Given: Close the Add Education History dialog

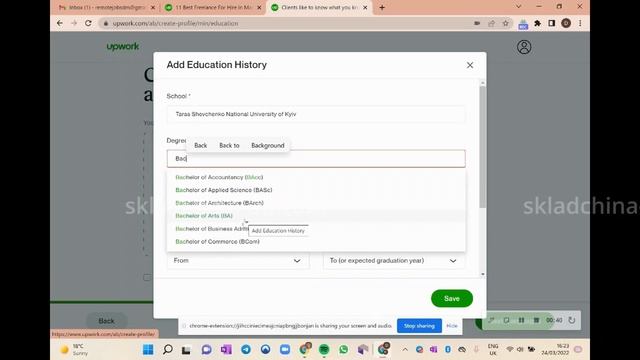Looking at the screenshot, I should click(470, 65).
